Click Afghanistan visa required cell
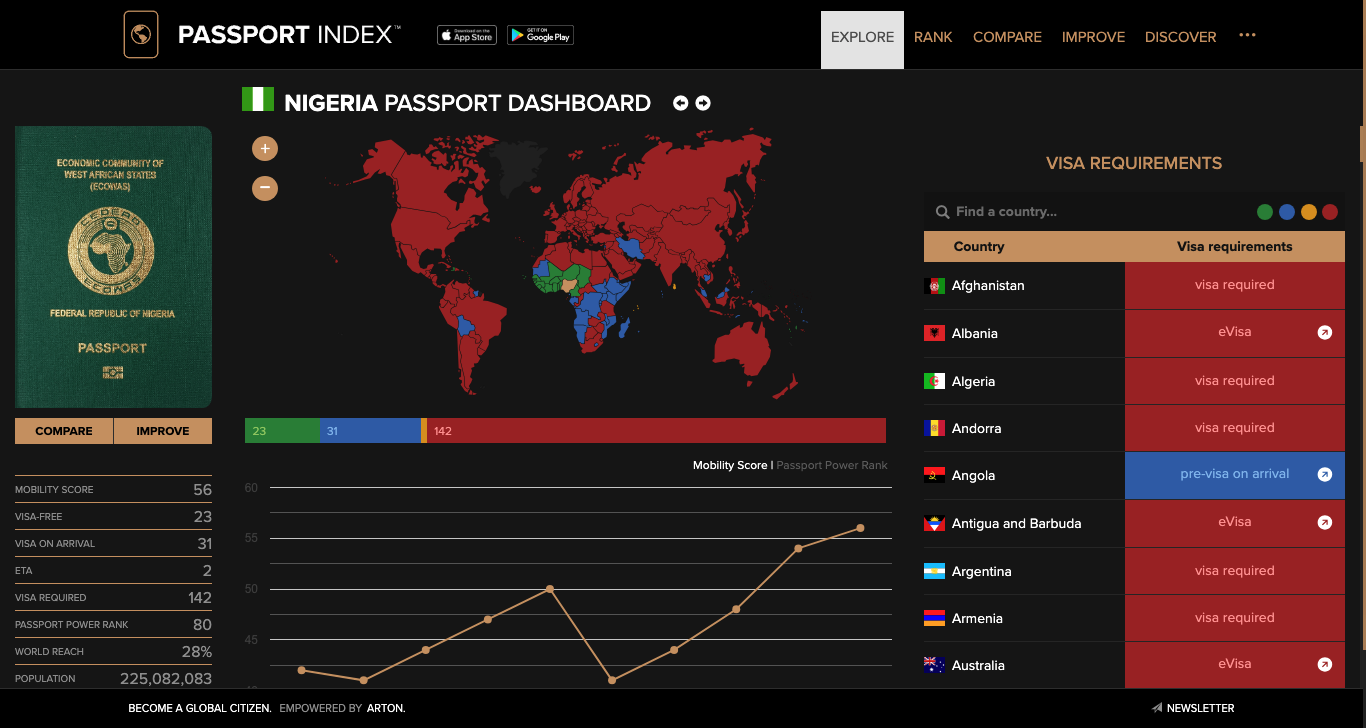Viewport: 1366px width, 728px height. 1235,285
